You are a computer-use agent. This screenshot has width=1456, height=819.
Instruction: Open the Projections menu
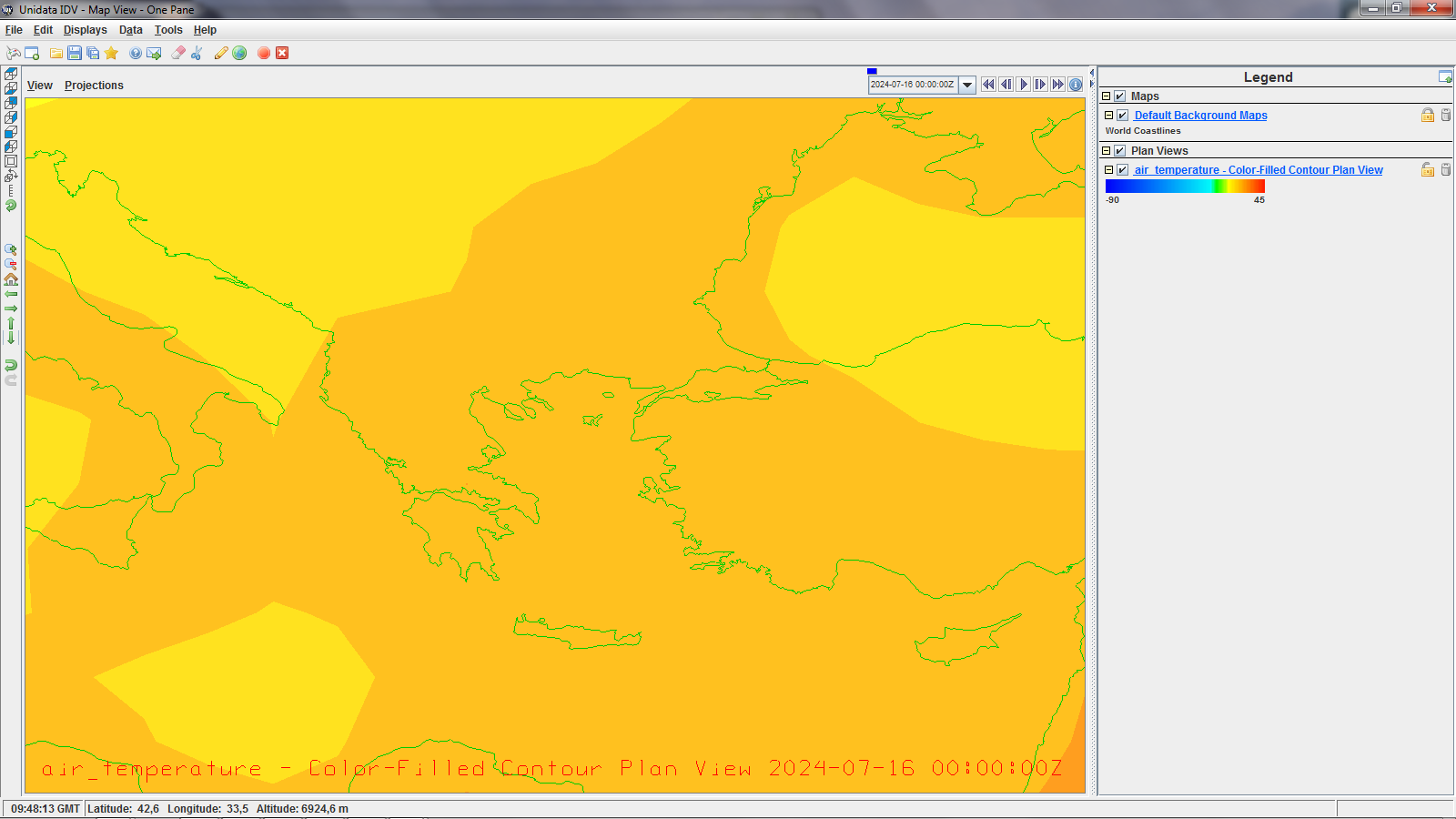tap(94, 86)
